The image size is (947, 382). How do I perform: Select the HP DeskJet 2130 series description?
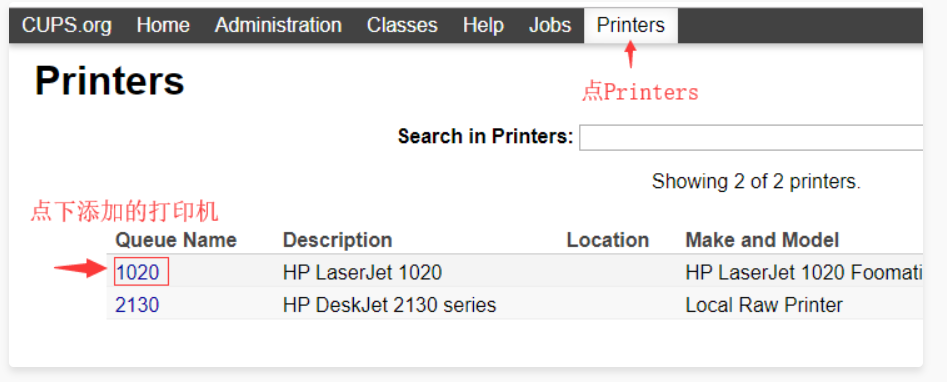point(390,305)
